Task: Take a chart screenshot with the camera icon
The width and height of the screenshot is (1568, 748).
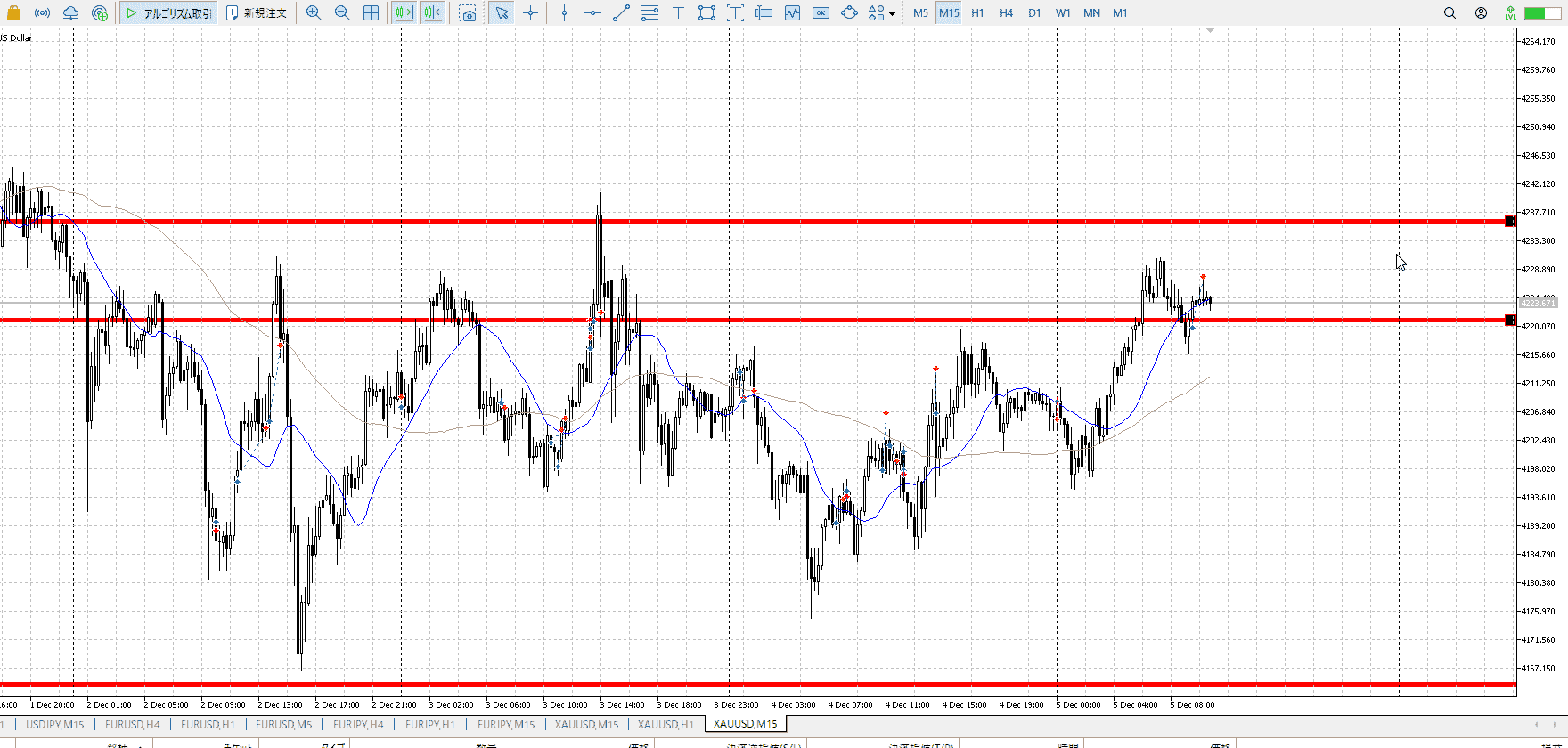Action: 468,13
